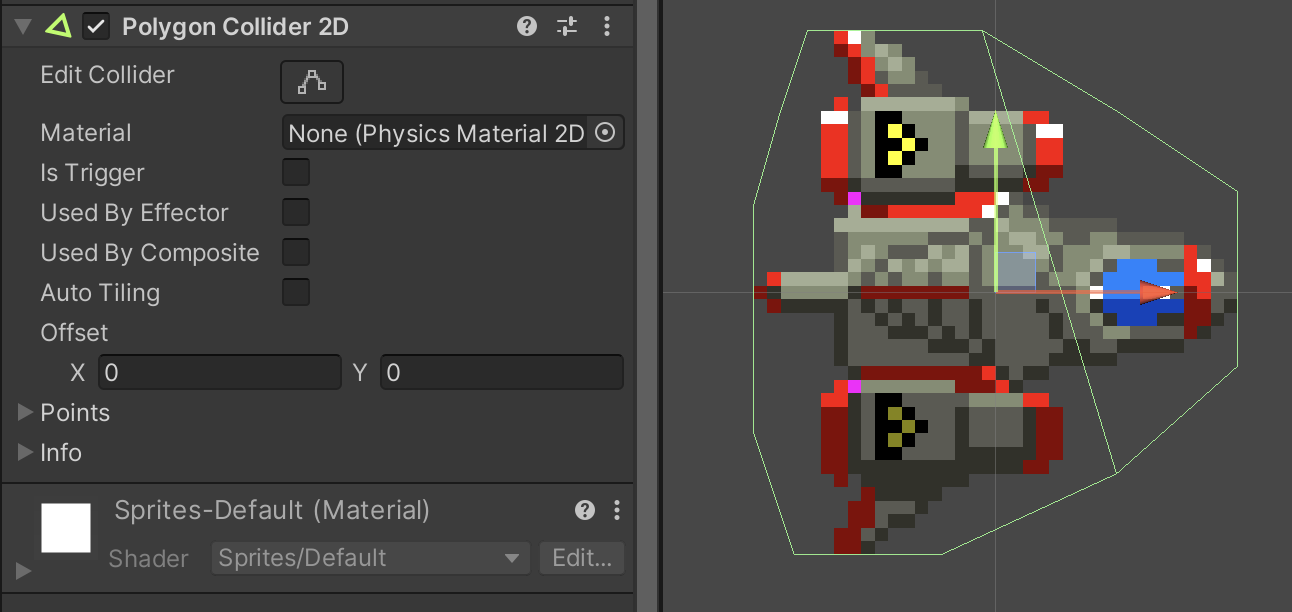
Task: Click the green Polygon Collider component icon
Action: (58, 27)
